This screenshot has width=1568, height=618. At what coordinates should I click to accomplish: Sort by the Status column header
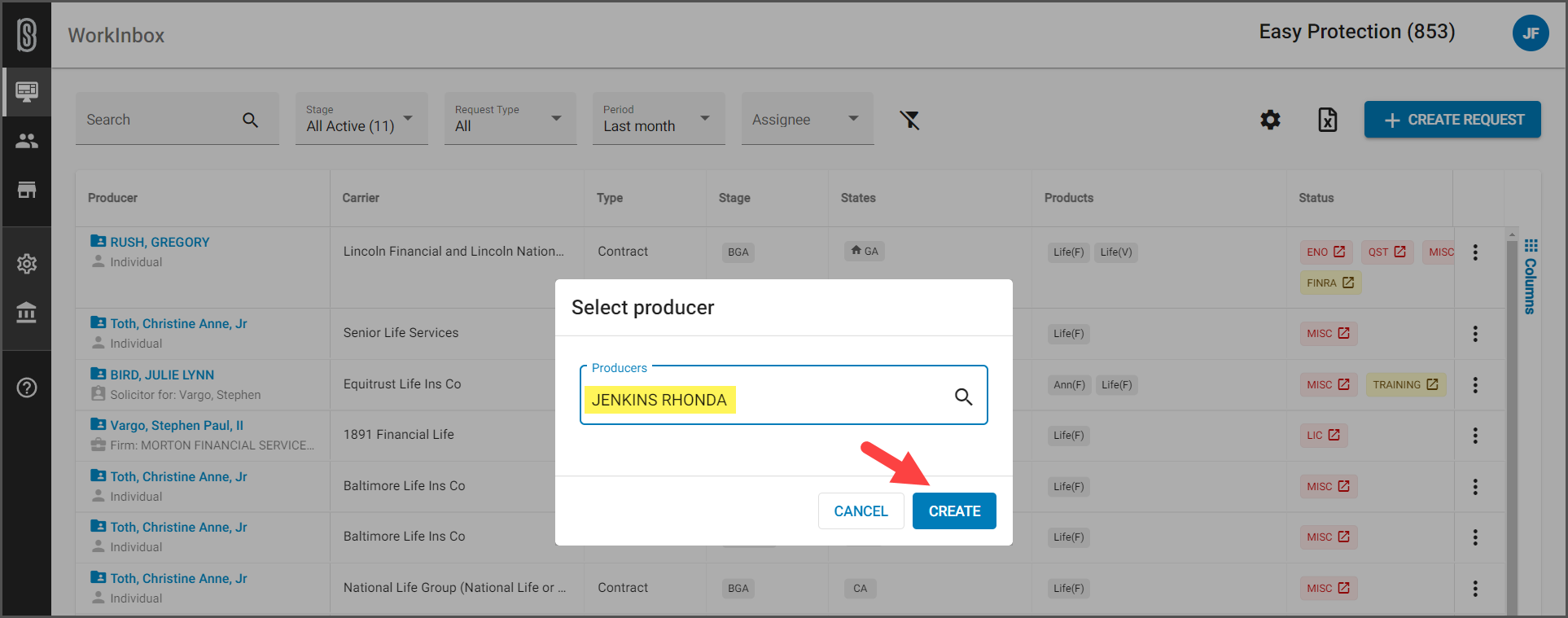[1316, 198]
